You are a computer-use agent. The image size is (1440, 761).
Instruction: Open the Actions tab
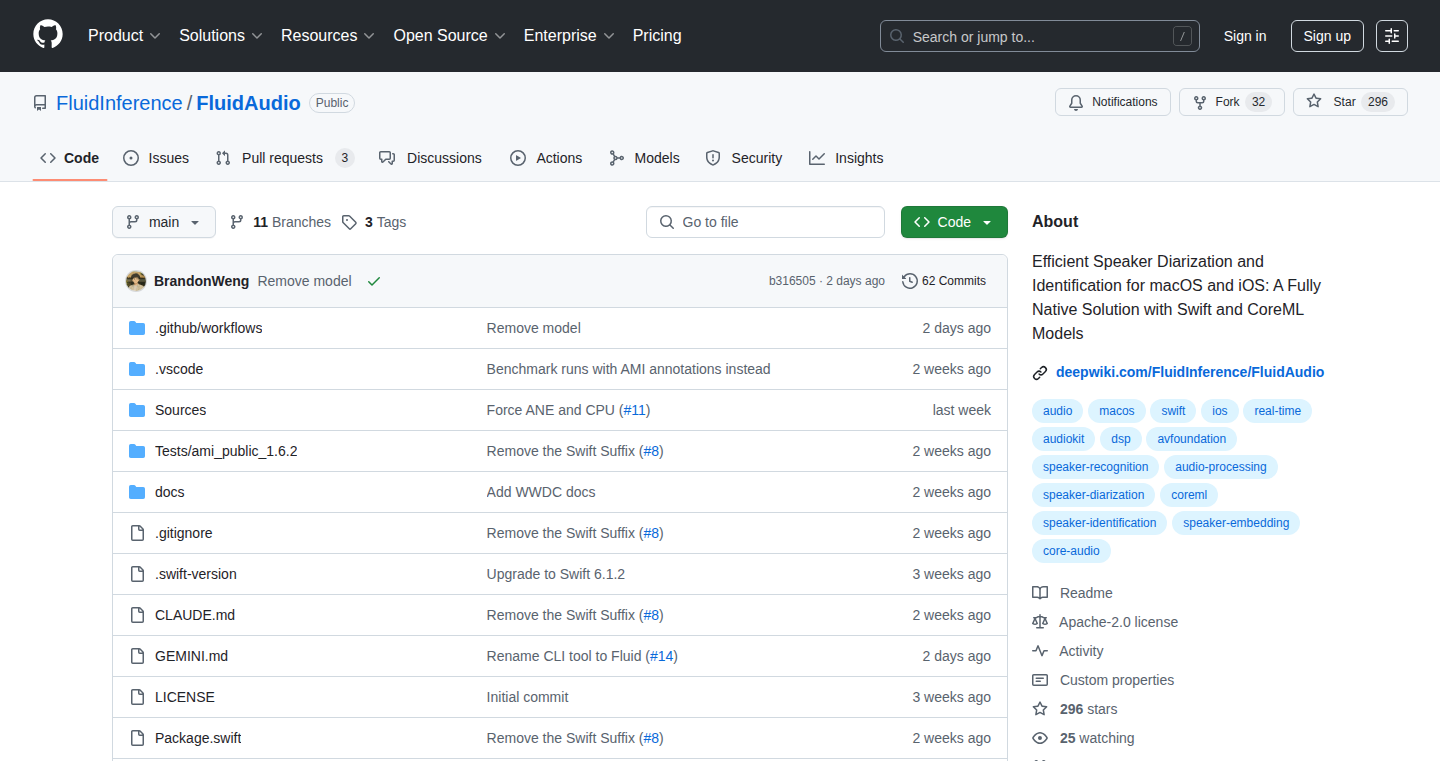(546, 158)
